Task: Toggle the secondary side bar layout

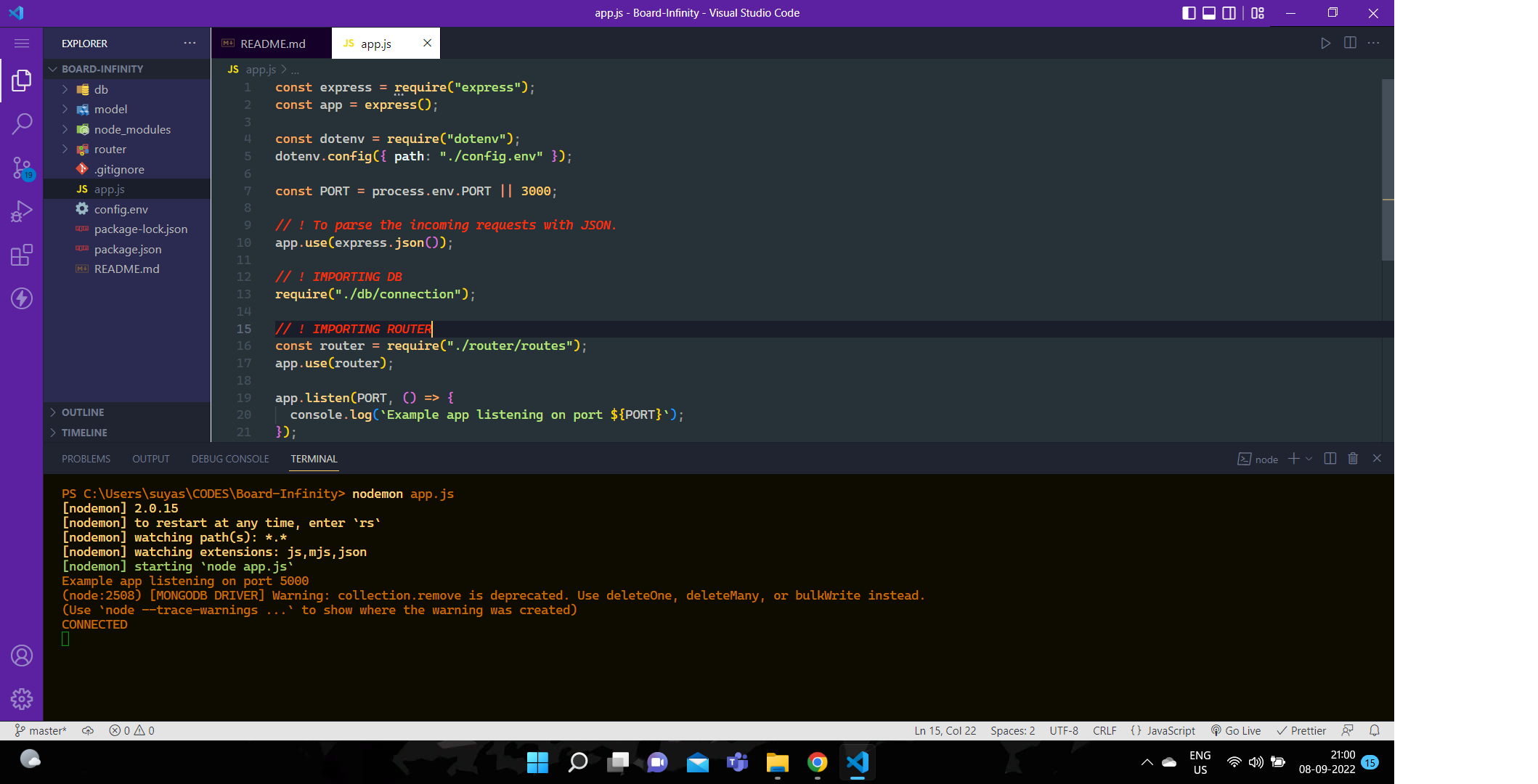Action: pos(1229,13)
